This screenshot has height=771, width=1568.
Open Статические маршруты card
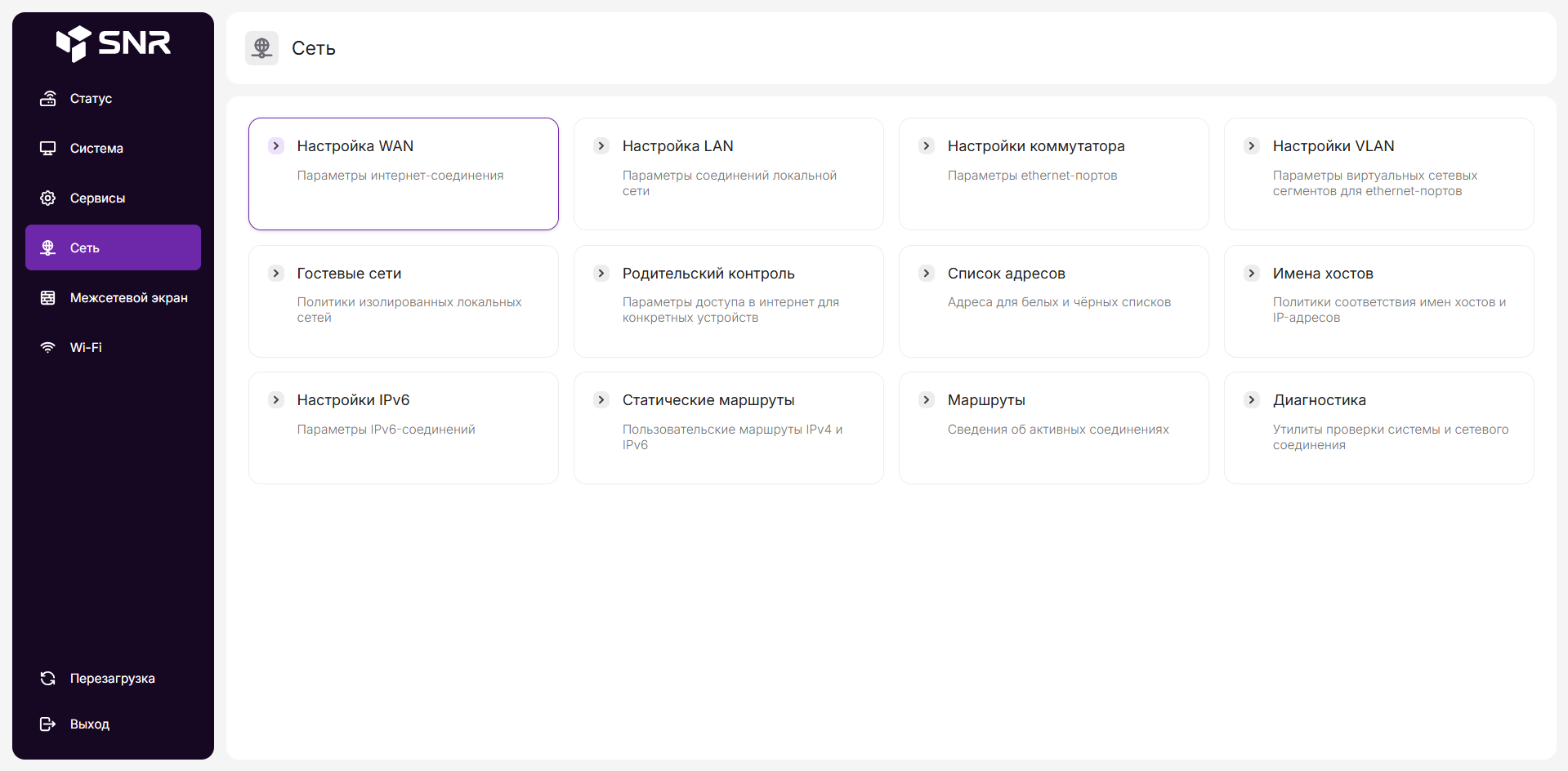(x=728, y=427)
